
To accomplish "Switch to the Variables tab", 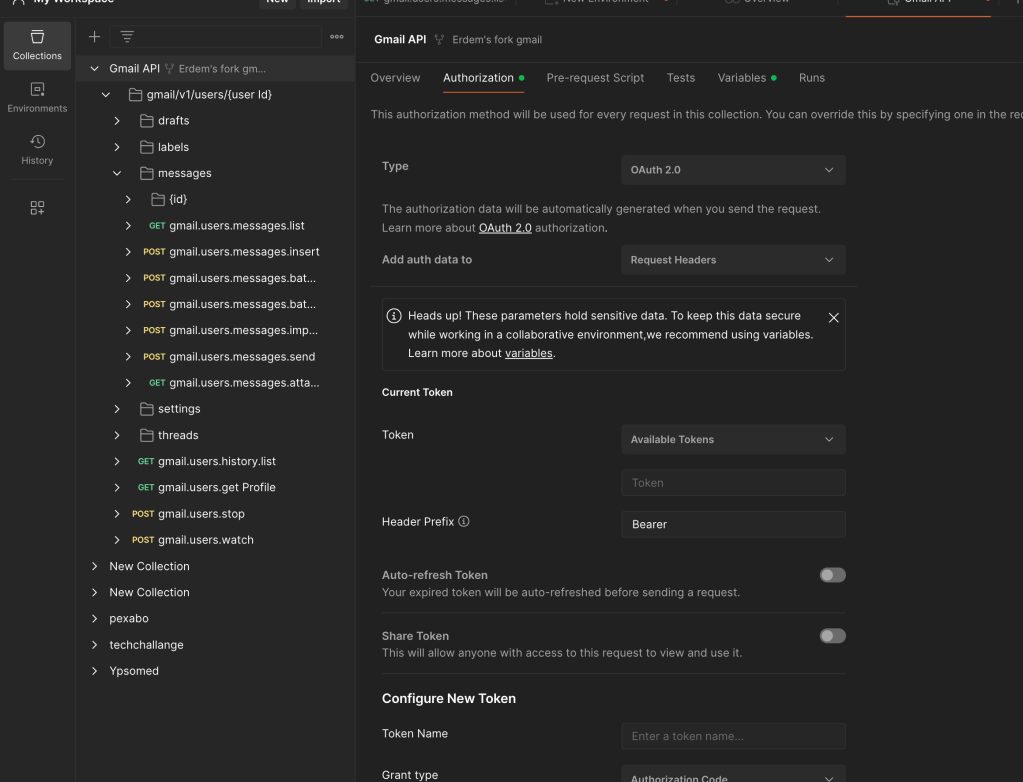I will coord(747,78).
